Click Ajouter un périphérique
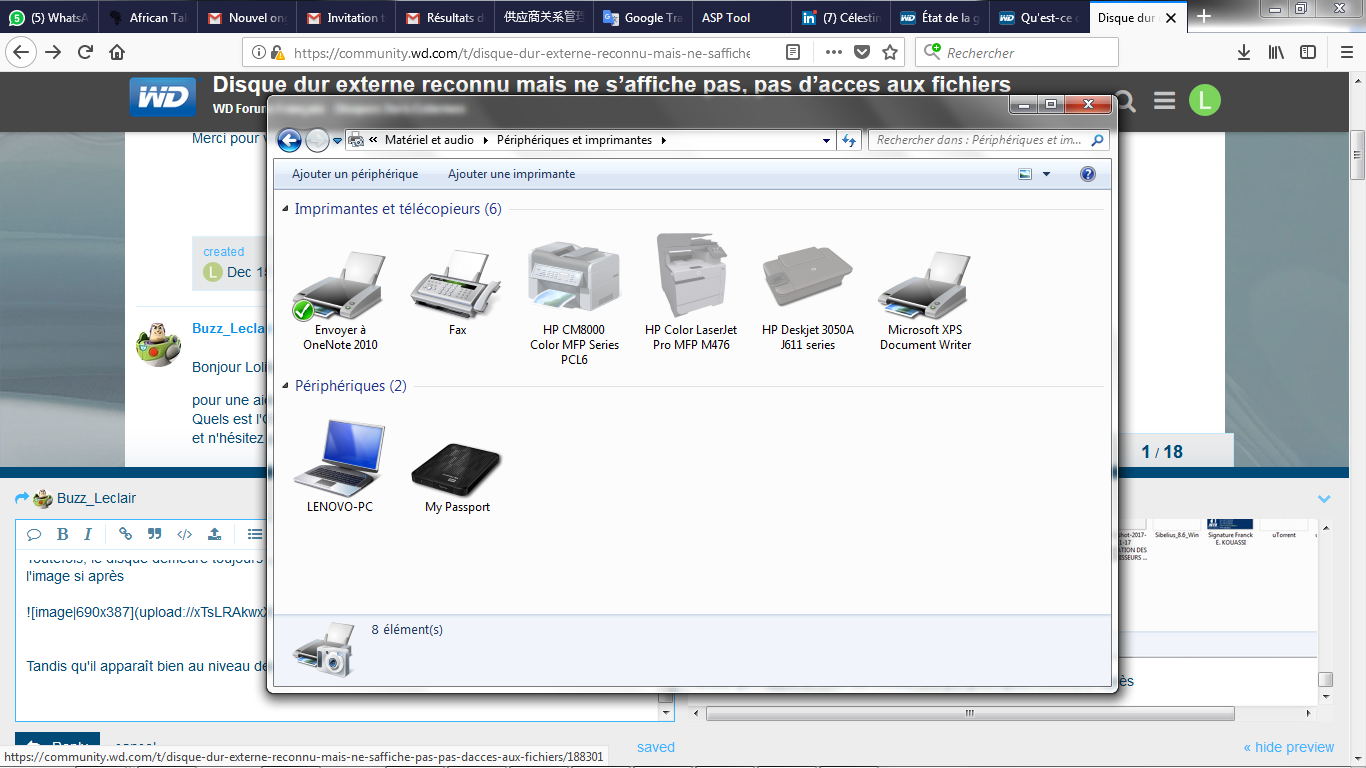This screenshot has height=768, width=1366. coord(355,174)
